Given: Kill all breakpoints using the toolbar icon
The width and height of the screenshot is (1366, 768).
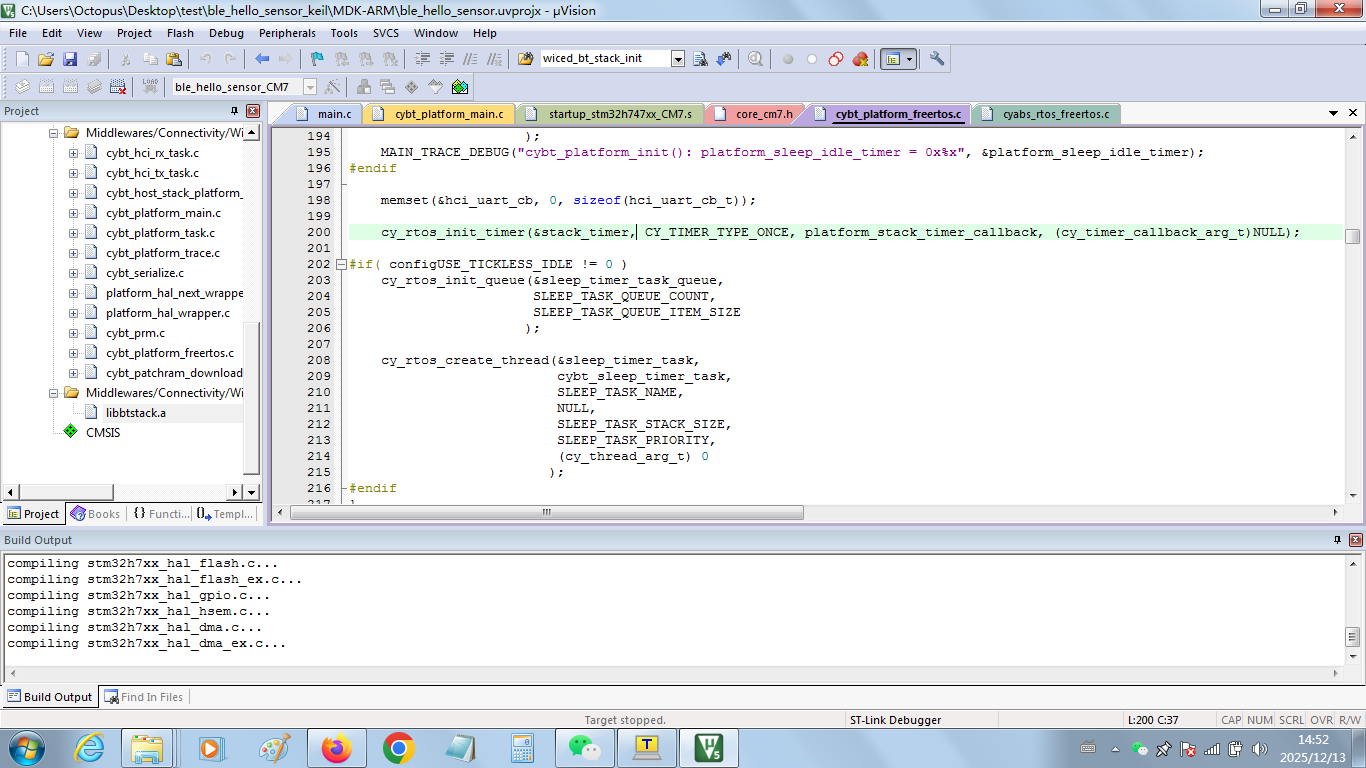Looking at the screenshot, I should point(860,59).
